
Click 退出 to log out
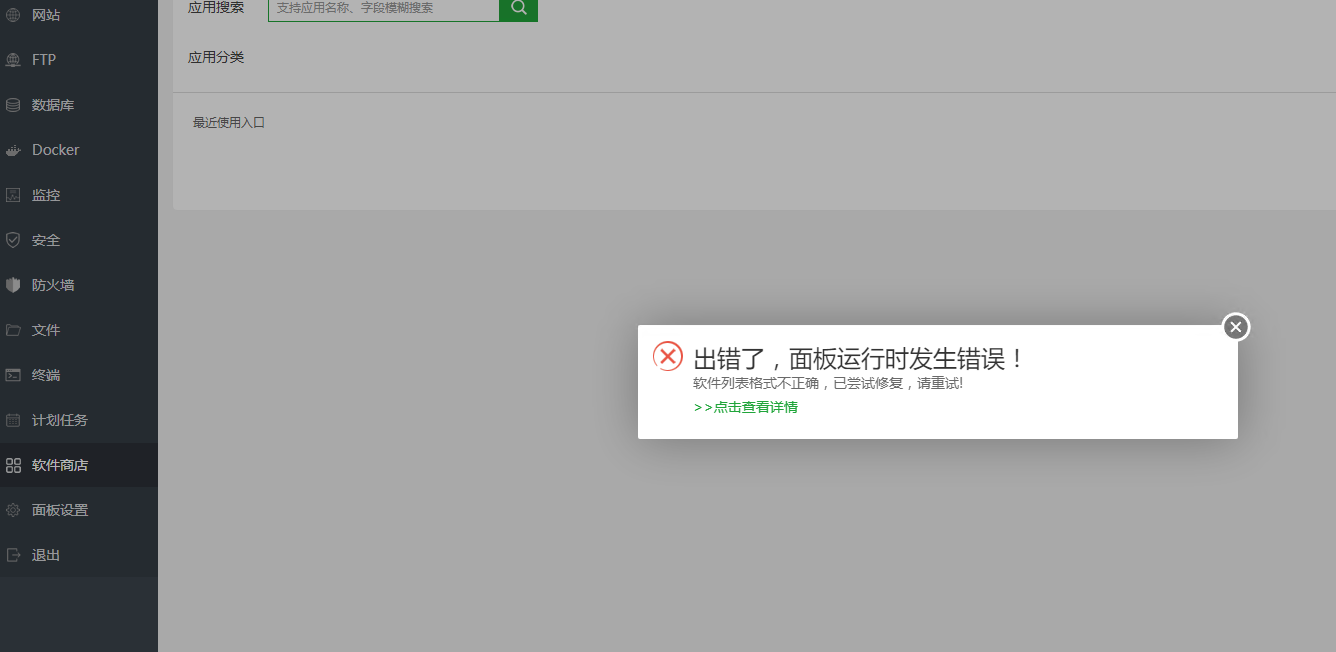click(46, 554)
